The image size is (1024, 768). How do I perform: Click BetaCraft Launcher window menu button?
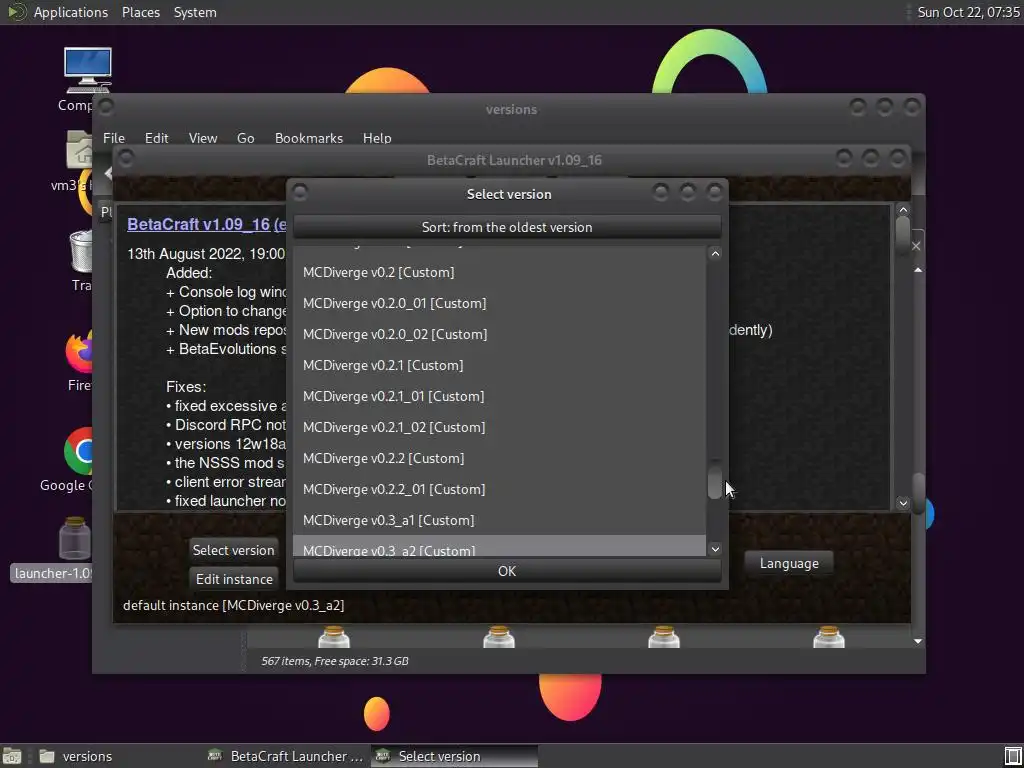point(125,159)
